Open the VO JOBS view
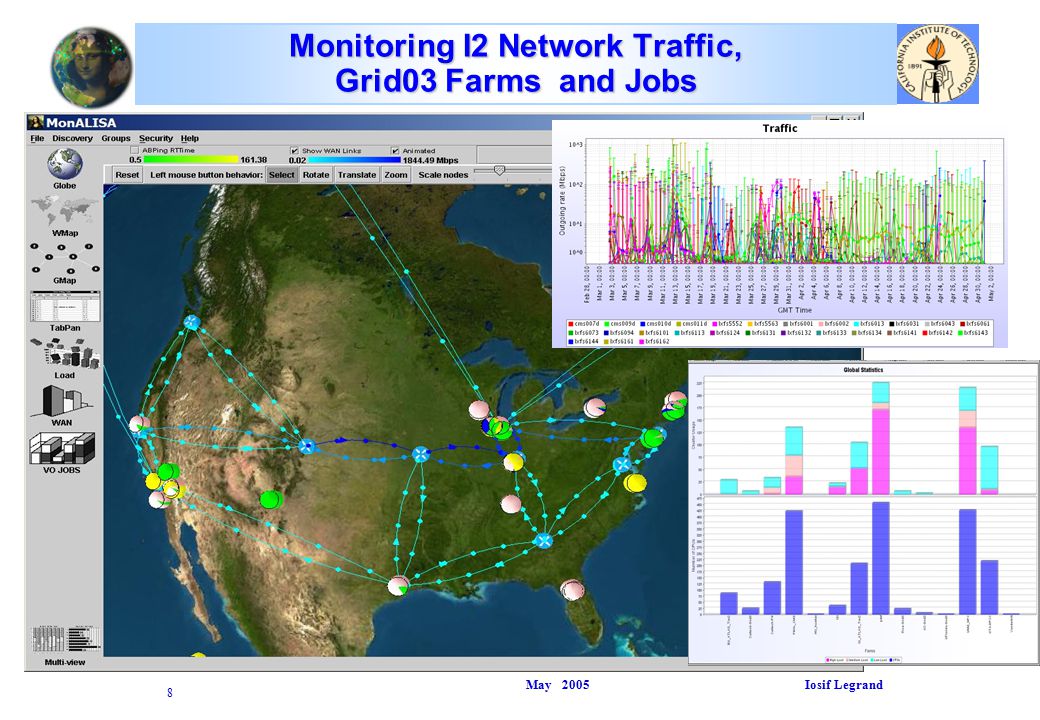1040x720 pixels. [x=62, y=448]
